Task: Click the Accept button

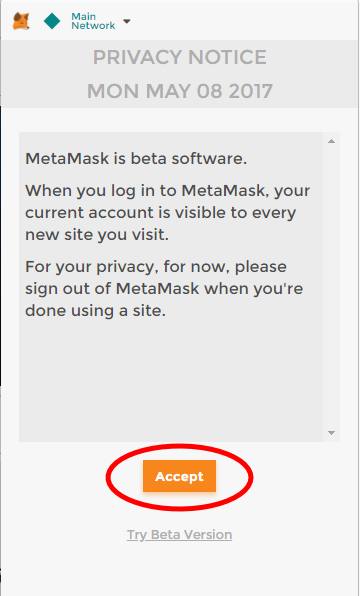Action: pyautogui.click(x=179, y=476)
